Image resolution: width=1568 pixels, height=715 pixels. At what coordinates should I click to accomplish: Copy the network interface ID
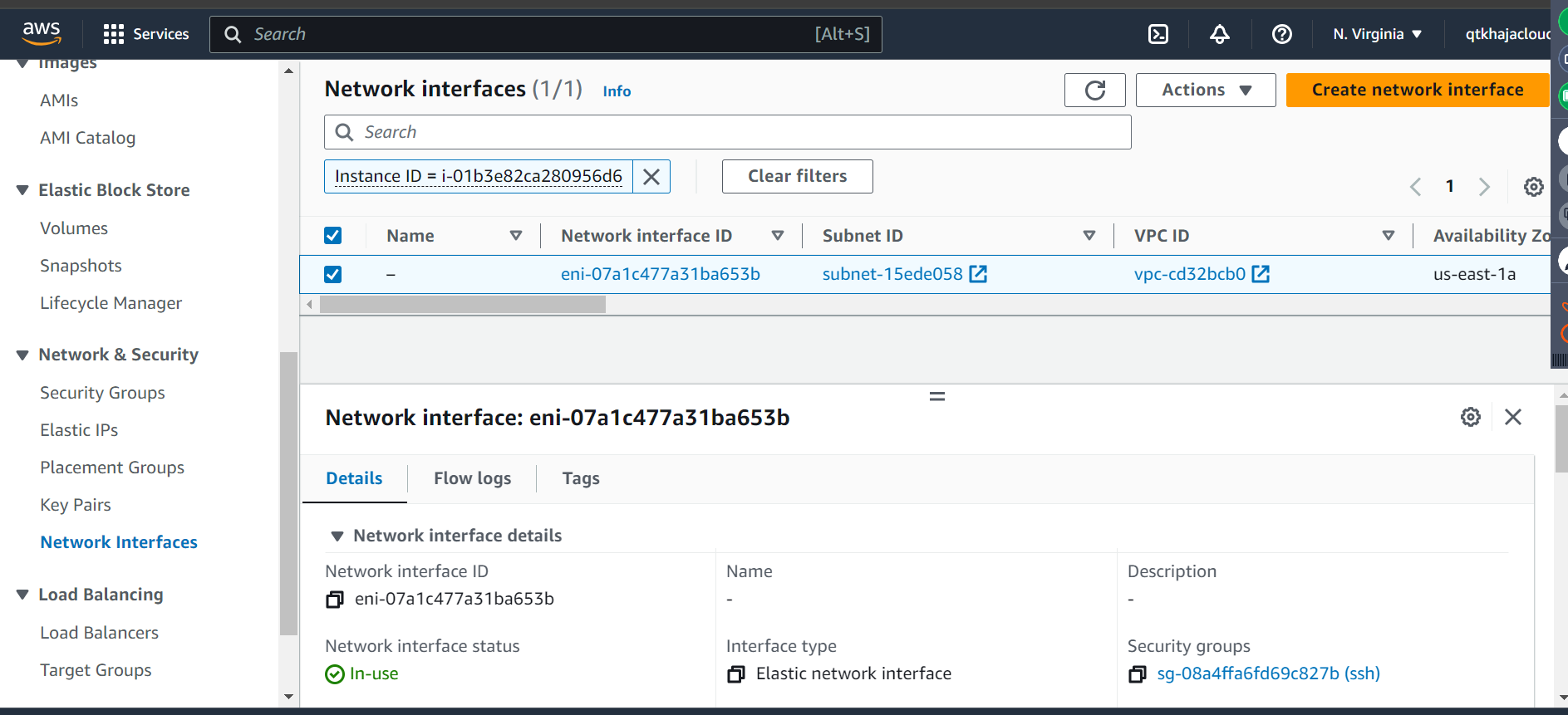(x=334, y=600)
